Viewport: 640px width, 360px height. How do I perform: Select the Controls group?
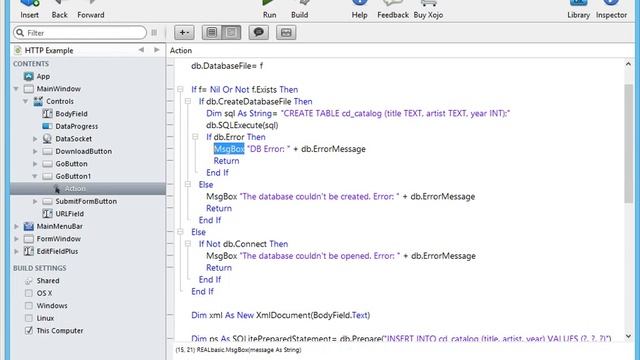point(60,101)
